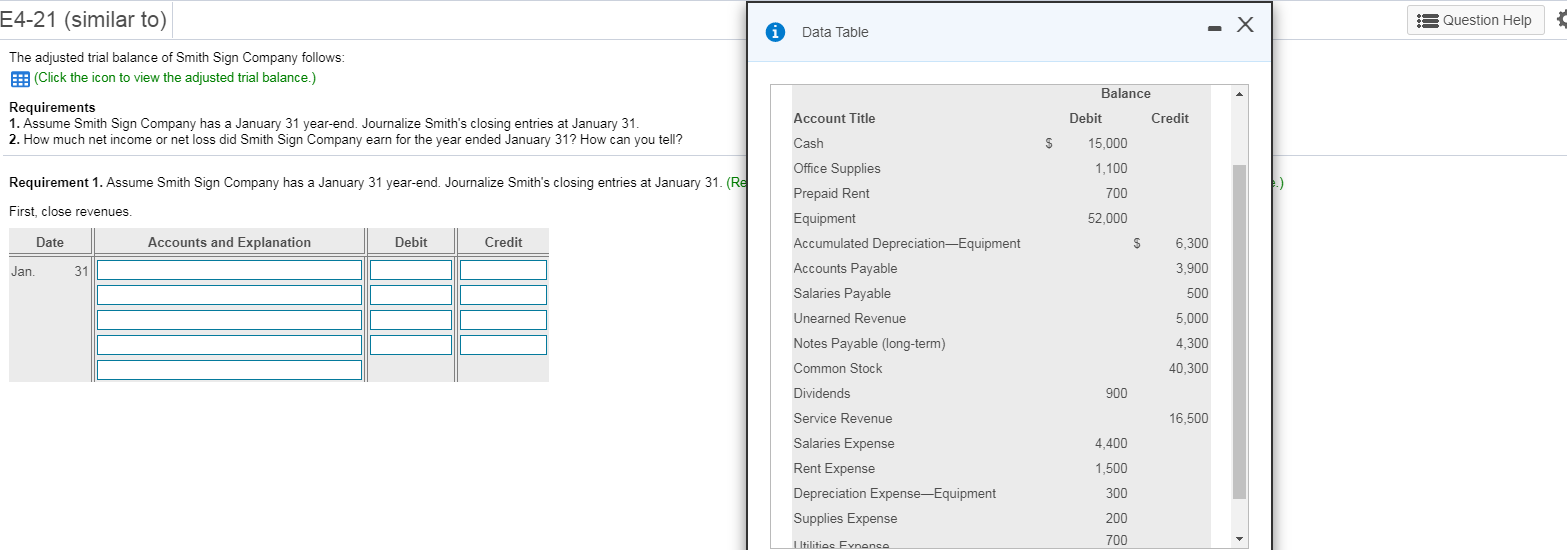Screen dimensions: 1567x550
Task: Click the first Accounts and Explanation input on Jan. 31 row
Action: click(229, 270)
